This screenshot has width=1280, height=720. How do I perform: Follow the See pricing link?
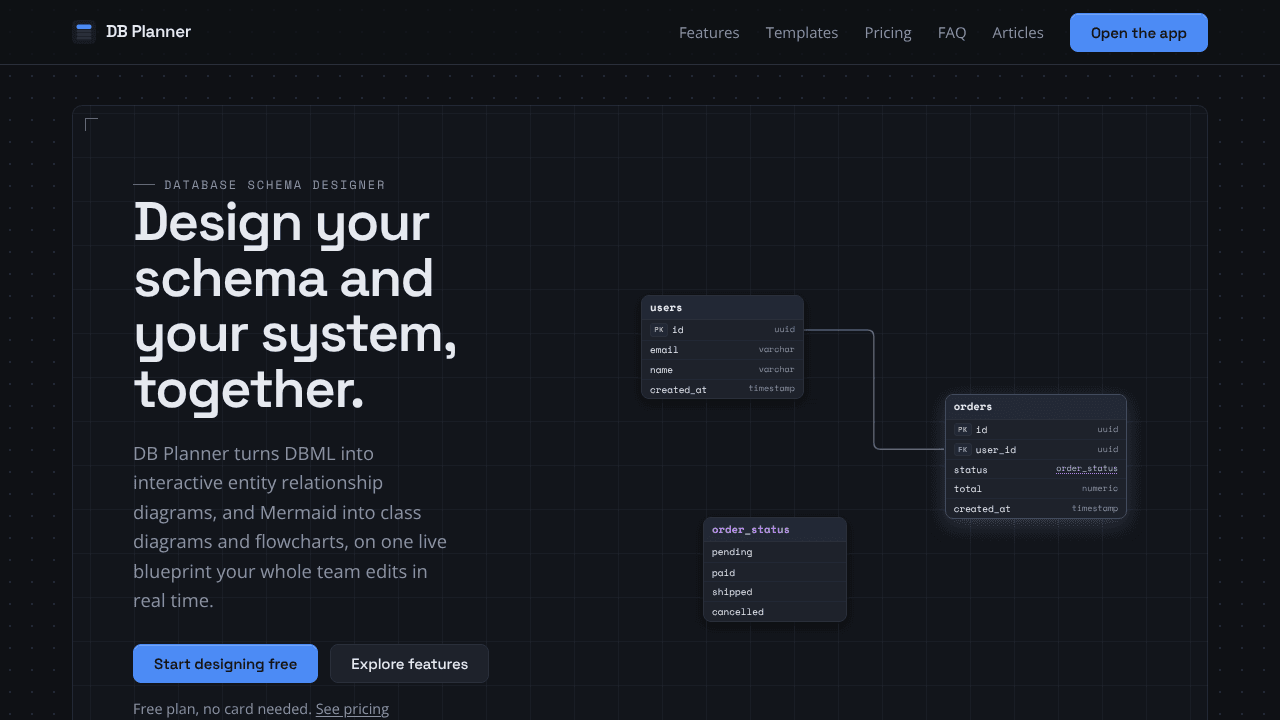click(x=352, y=709)
